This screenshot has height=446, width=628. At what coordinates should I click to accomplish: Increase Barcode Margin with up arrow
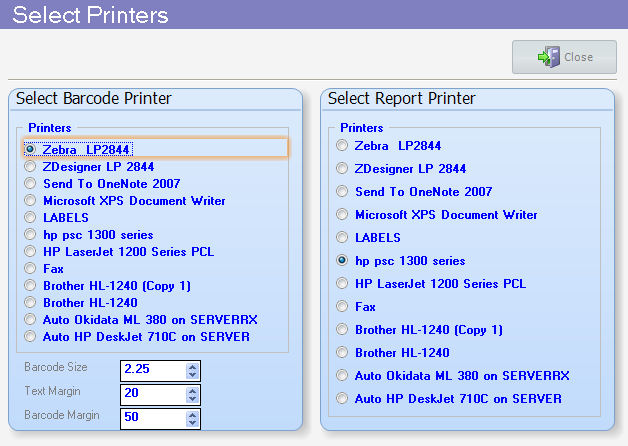click(x=193, y=414)
